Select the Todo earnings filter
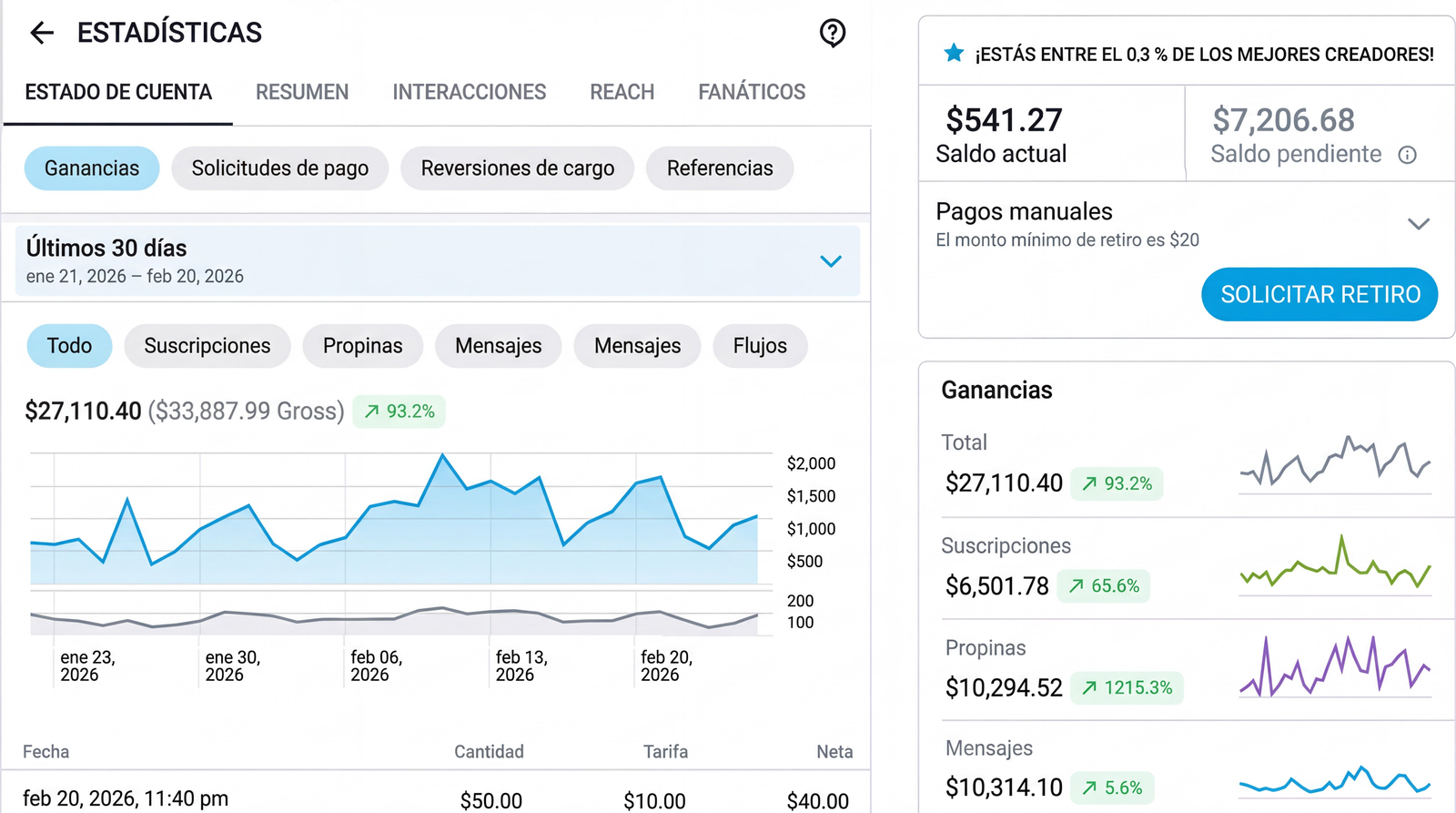Image resolution: width=1456 pixels, height=813 pixels. (x=69, y=346)
